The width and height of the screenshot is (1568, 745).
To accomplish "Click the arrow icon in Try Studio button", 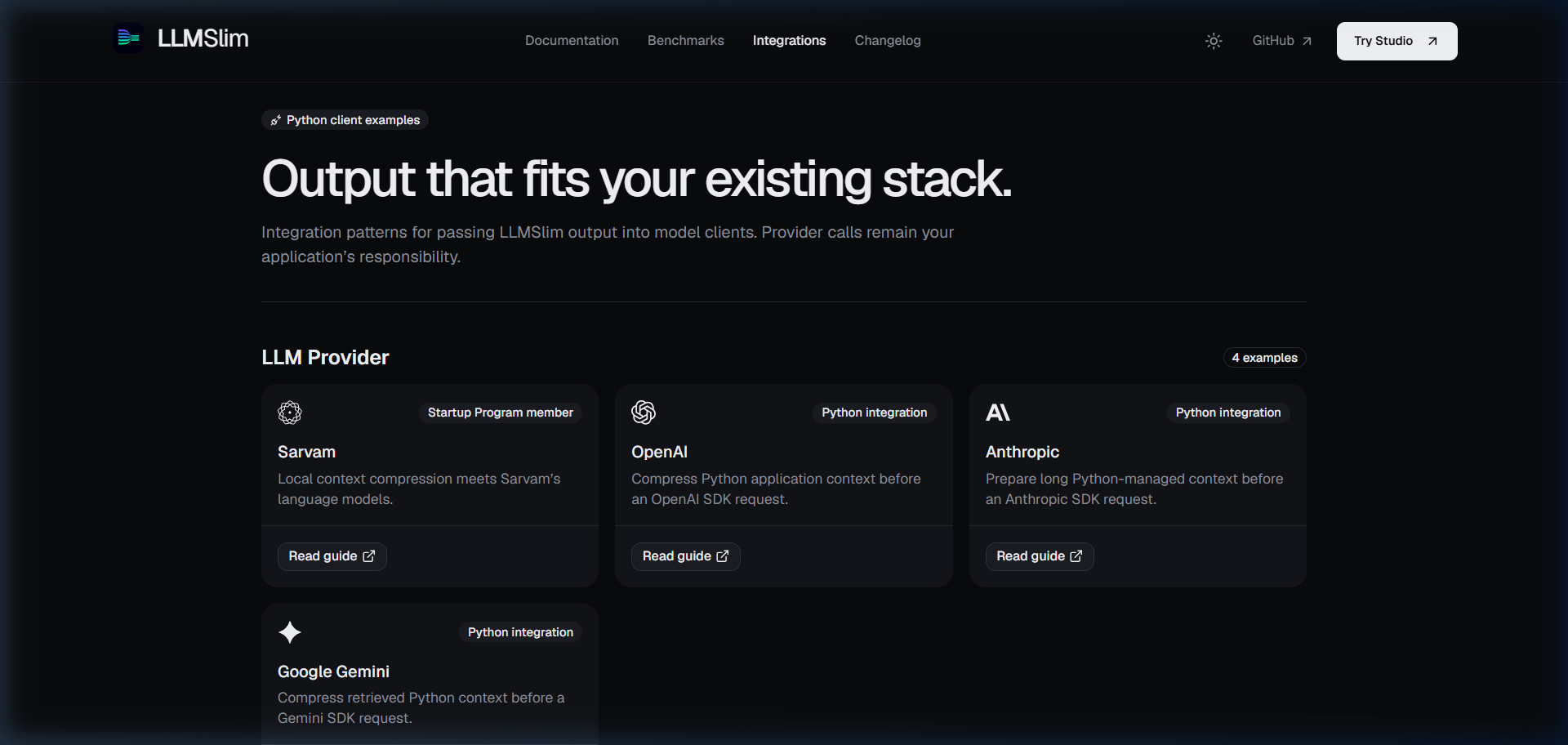I will [x=1432, y=41].
